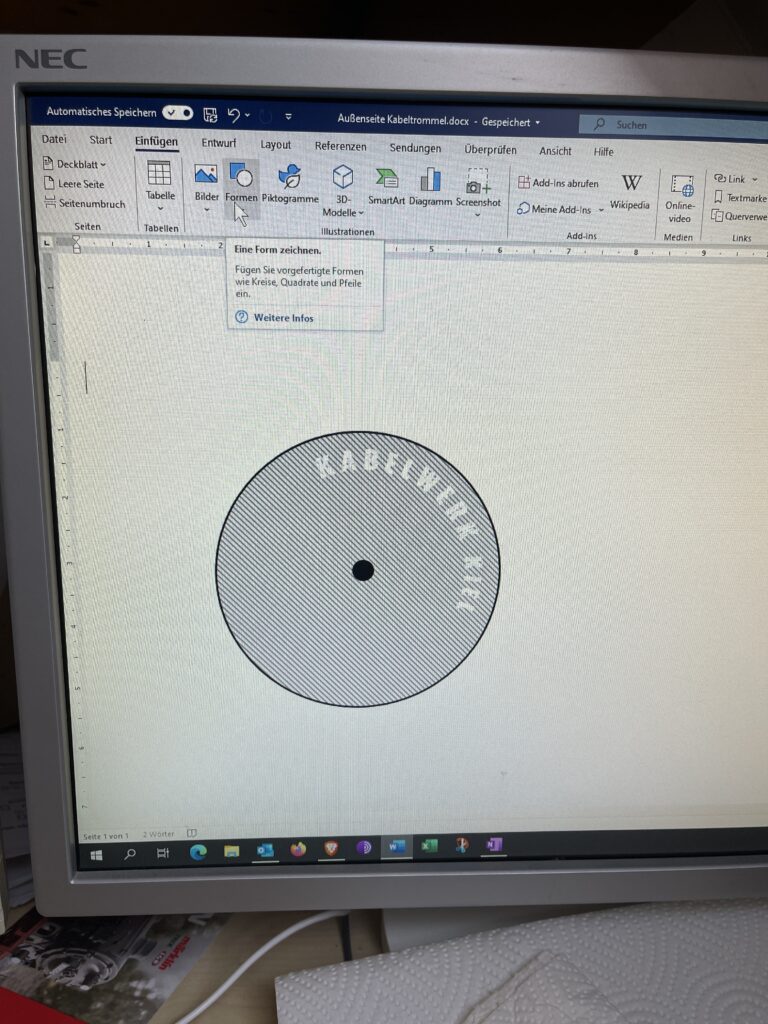The height and width of the screenshot is (1024, 768).
Task: Toggle the Automatisches Speichern switch
Action: pos(178,113)
